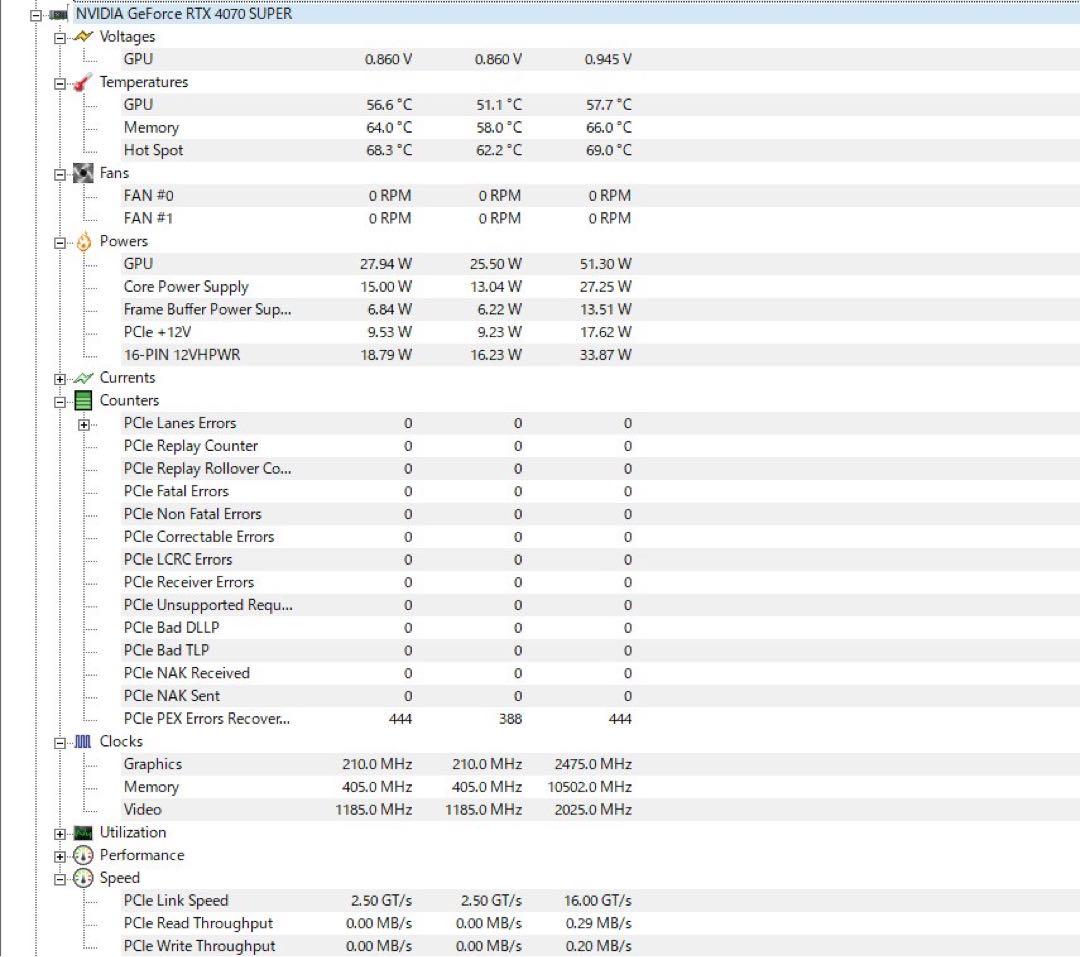Screen dimensions: 1080x957
Task: Select the 16-PIN 12VHPWR power row
Action: 182,355
